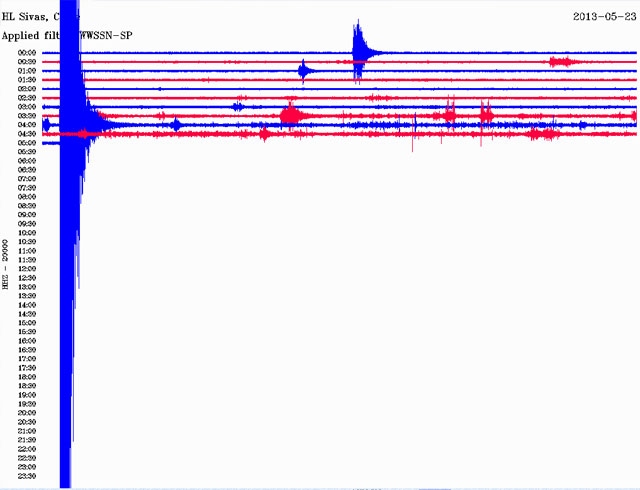The image size is (640, 490).
Task: Click the 09:00 time label
Action: point(27,215)
